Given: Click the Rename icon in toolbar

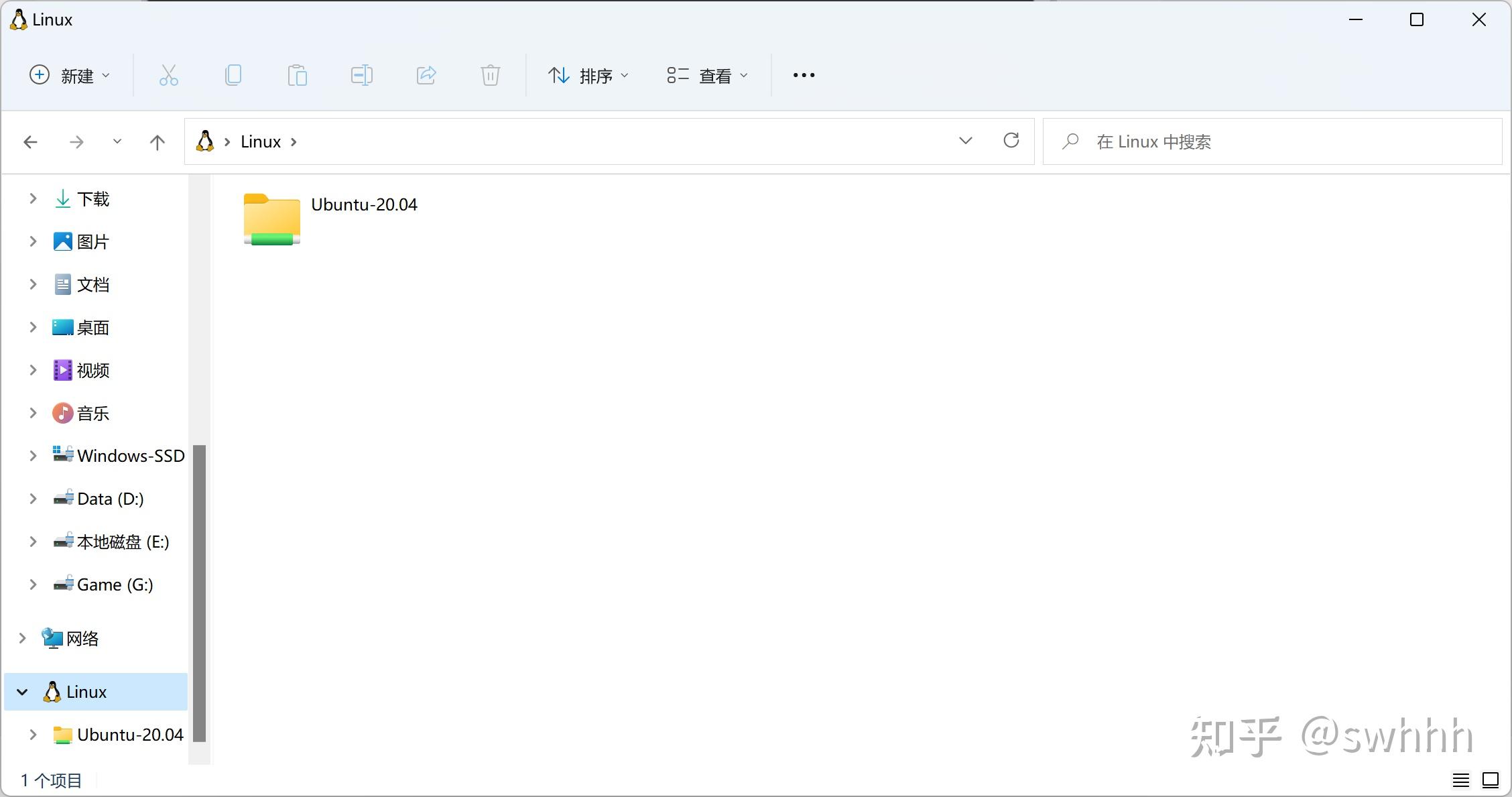Looking at the screenshot, I should (x=361, y=75).
